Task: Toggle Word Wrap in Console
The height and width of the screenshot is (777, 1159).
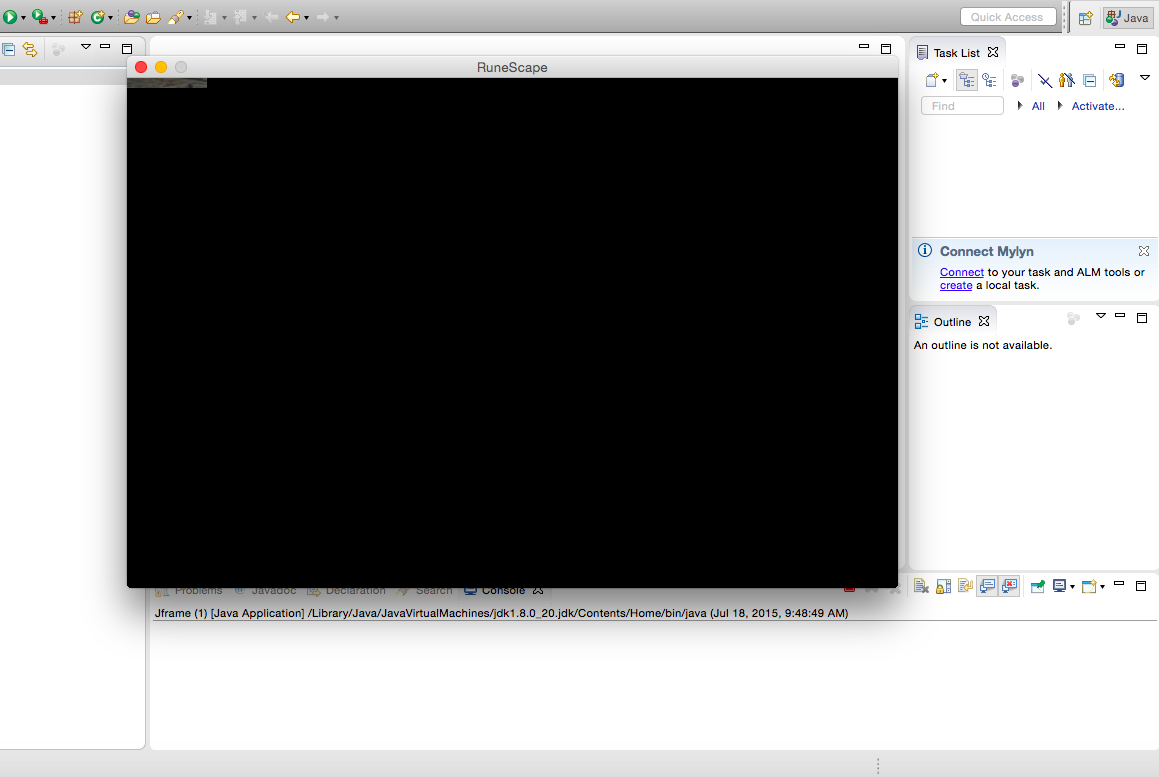Action: click(x=965, y=586)
